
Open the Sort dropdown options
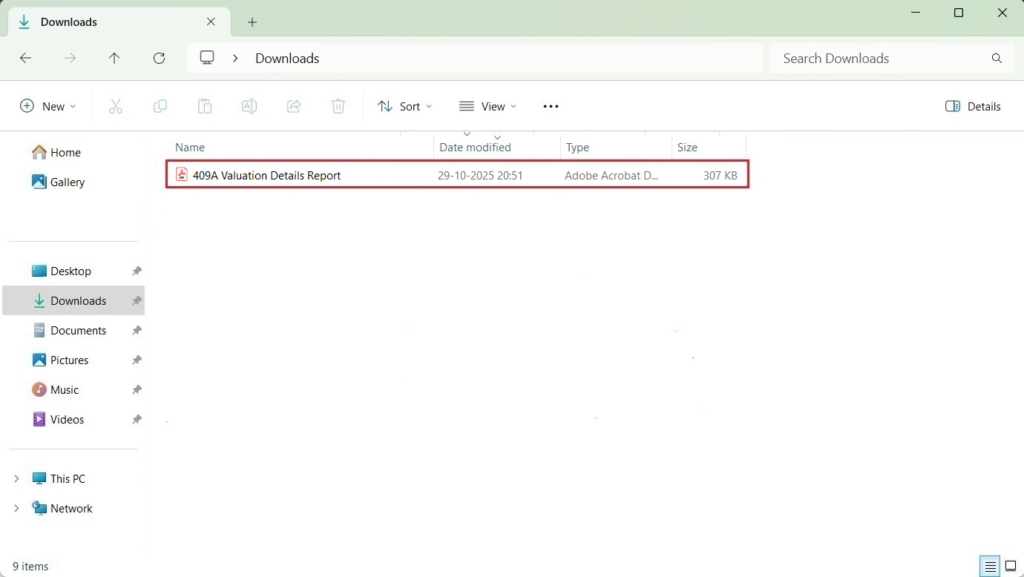point(404,106)
